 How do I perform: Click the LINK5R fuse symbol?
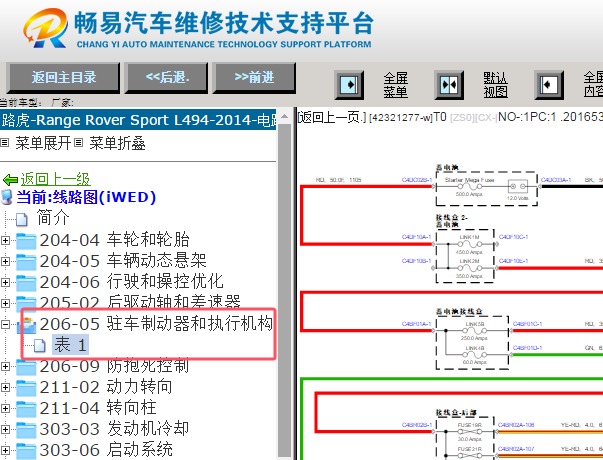[x=474, y=331]
